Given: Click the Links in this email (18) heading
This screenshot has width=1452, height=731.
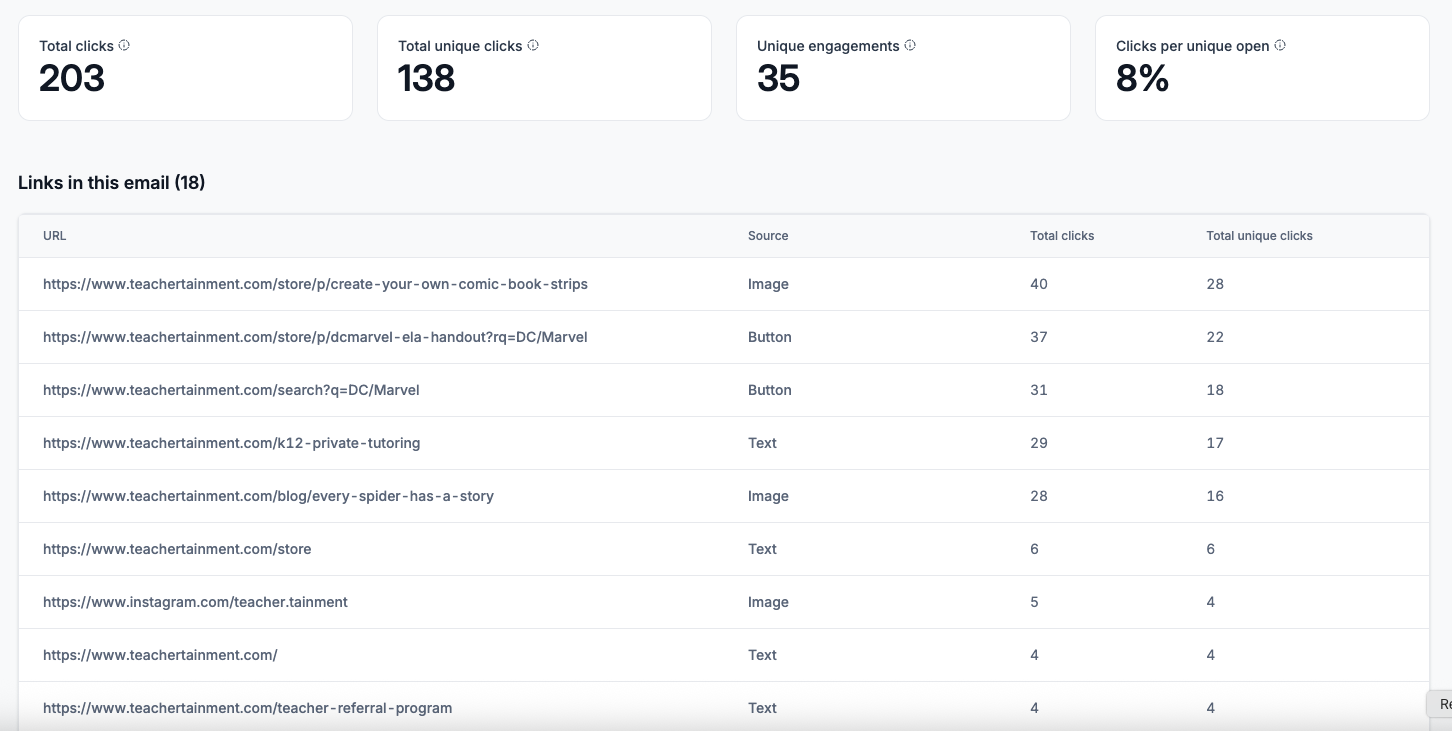Looking at the screenshot, I should (112, 183).
